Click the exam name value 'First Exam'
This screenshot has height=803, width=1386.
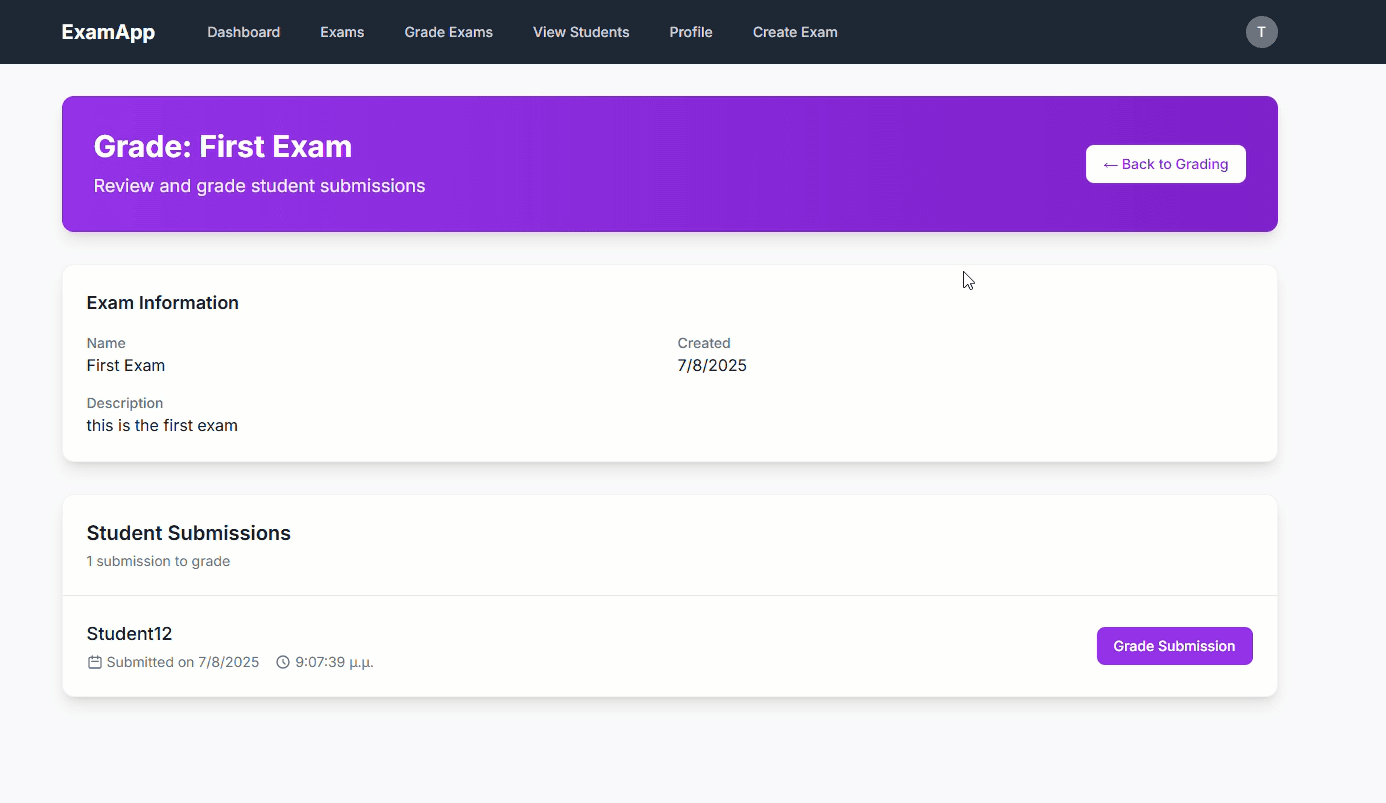tap(126, 366)
